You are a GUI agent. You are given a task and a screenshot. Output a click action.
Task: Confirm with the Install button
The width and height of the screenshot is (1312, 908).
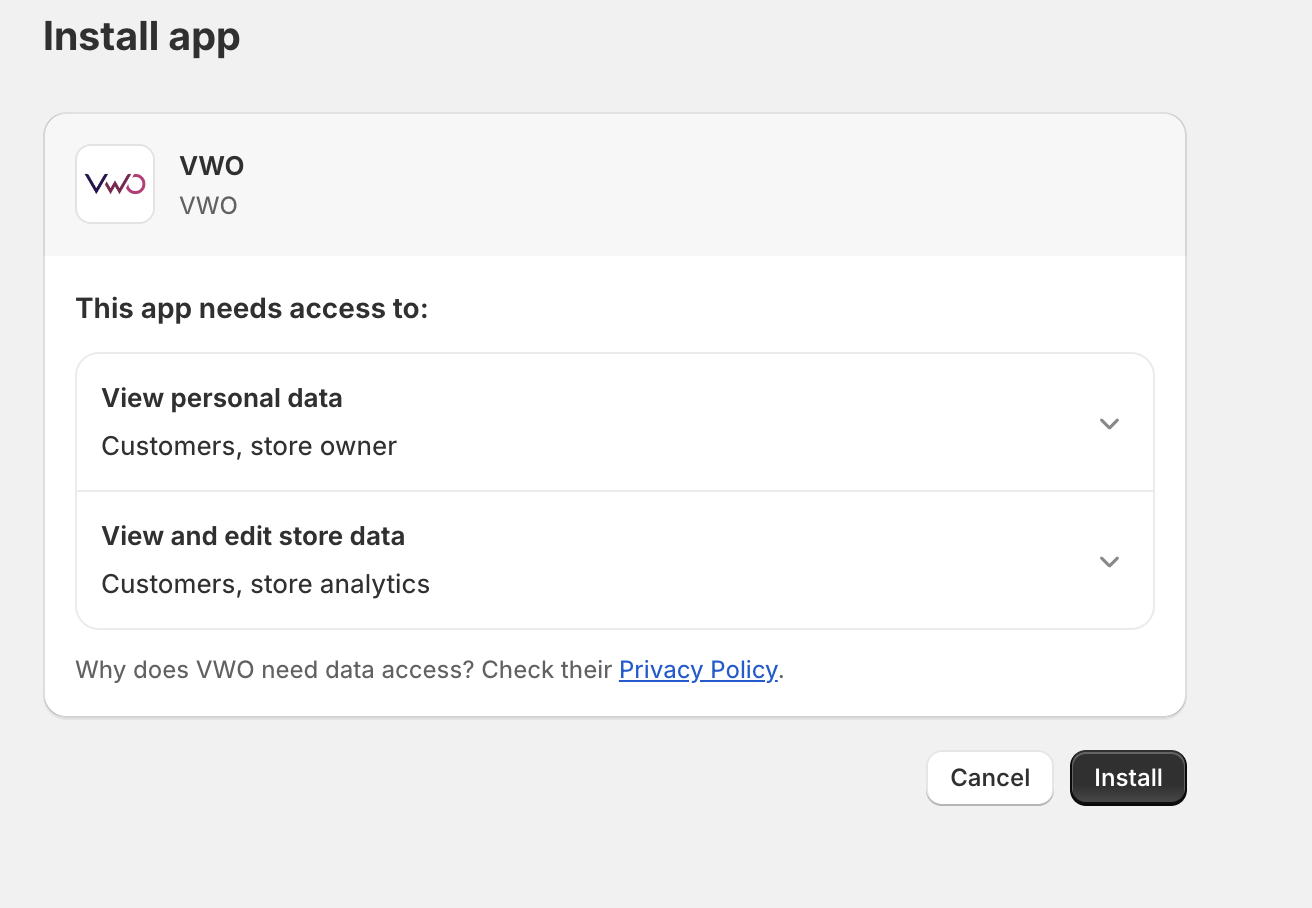pyautogui.click(x=1127, y=778)
